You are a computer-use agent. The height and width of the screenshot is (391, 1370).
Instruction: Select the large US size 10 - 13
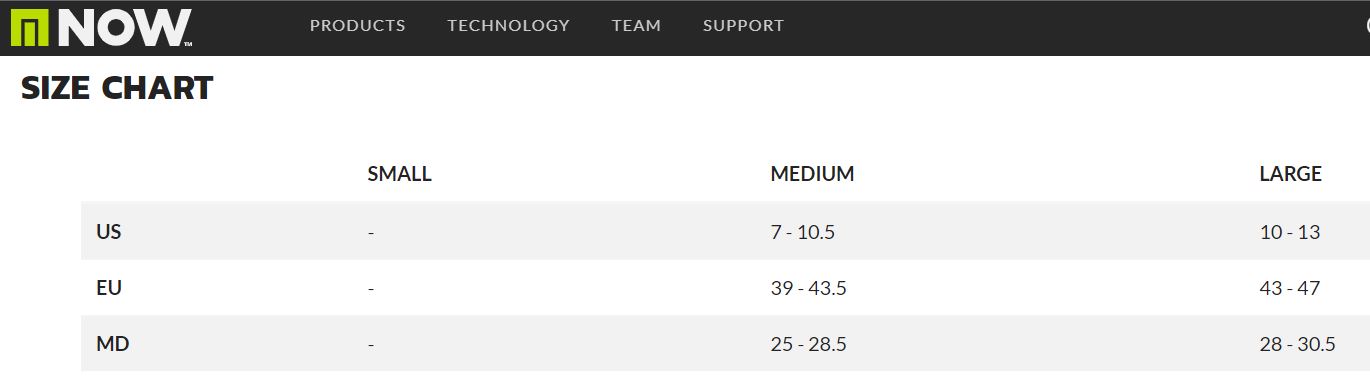(1290, 232)
